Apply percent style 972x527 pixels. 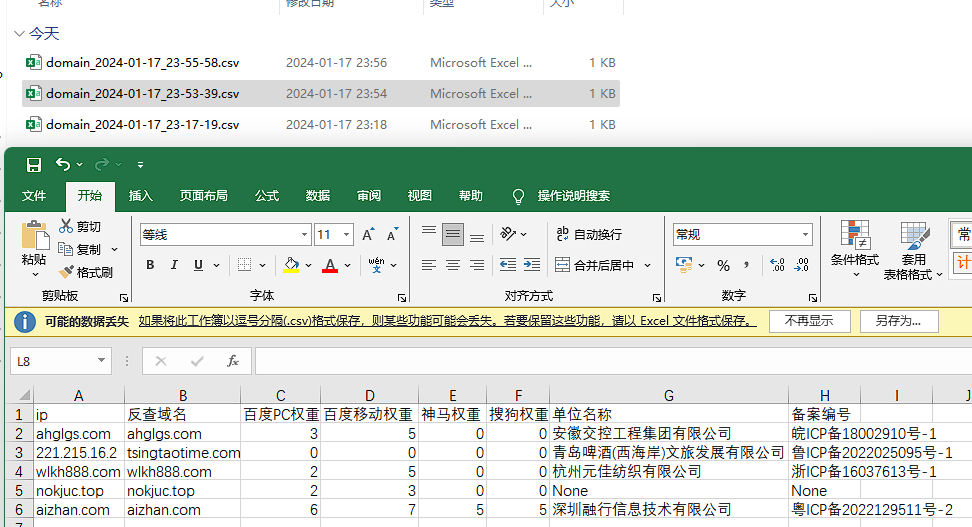click(x=723, y=265)
